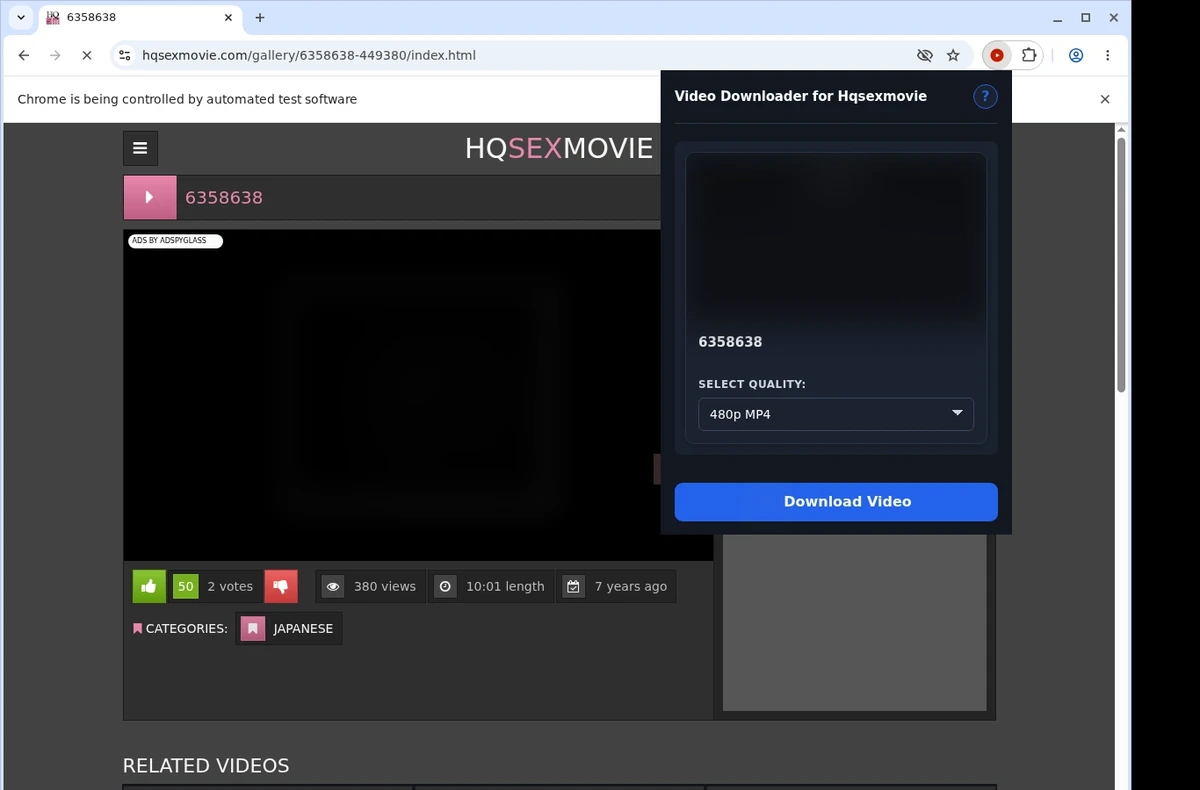Click the pink bookmark icon next to JAPANESE

tap(253, 628)
